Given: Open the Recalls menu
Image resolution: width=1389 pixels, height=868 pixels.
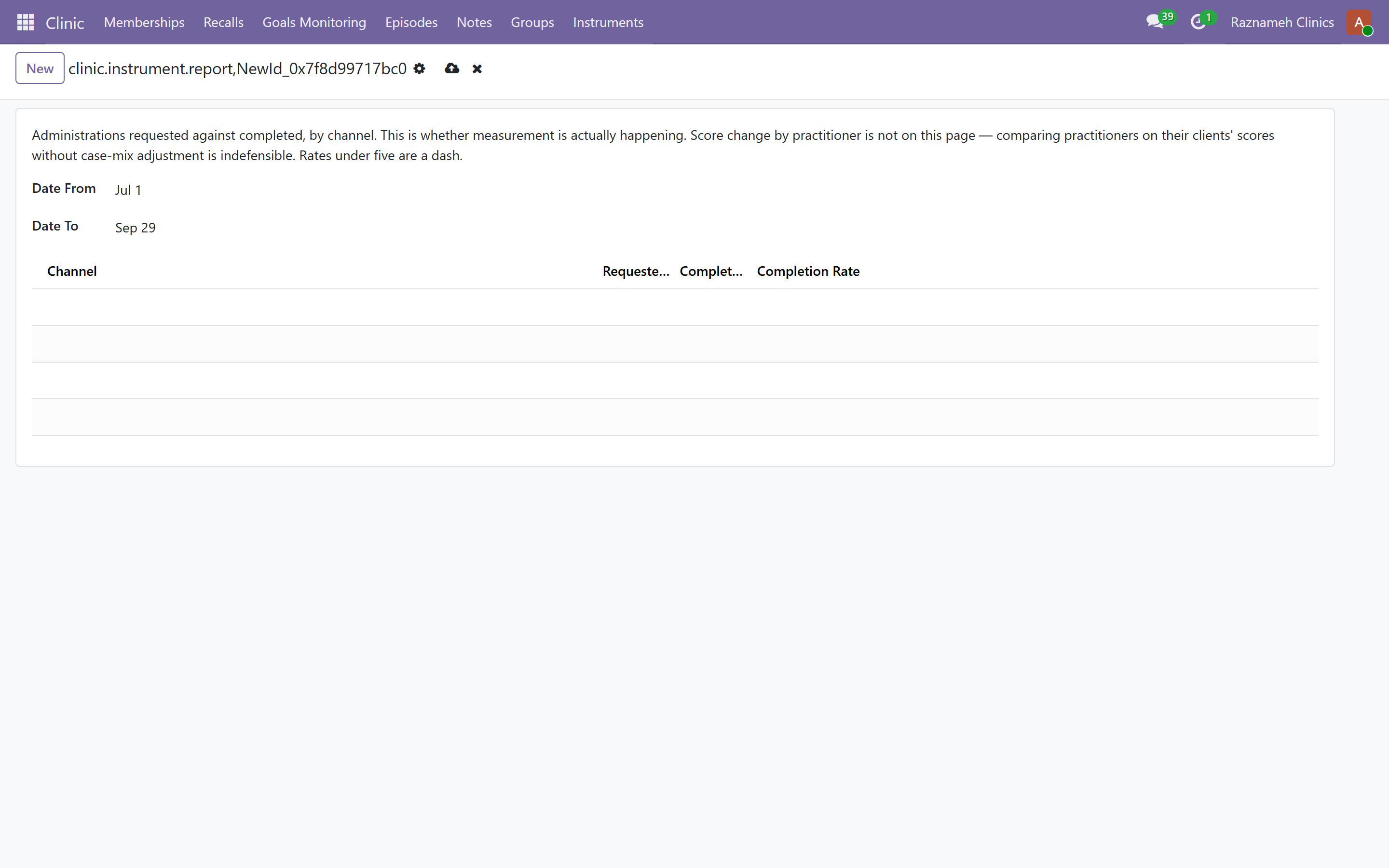Looking at the screenshot, I should pos(223,22).
